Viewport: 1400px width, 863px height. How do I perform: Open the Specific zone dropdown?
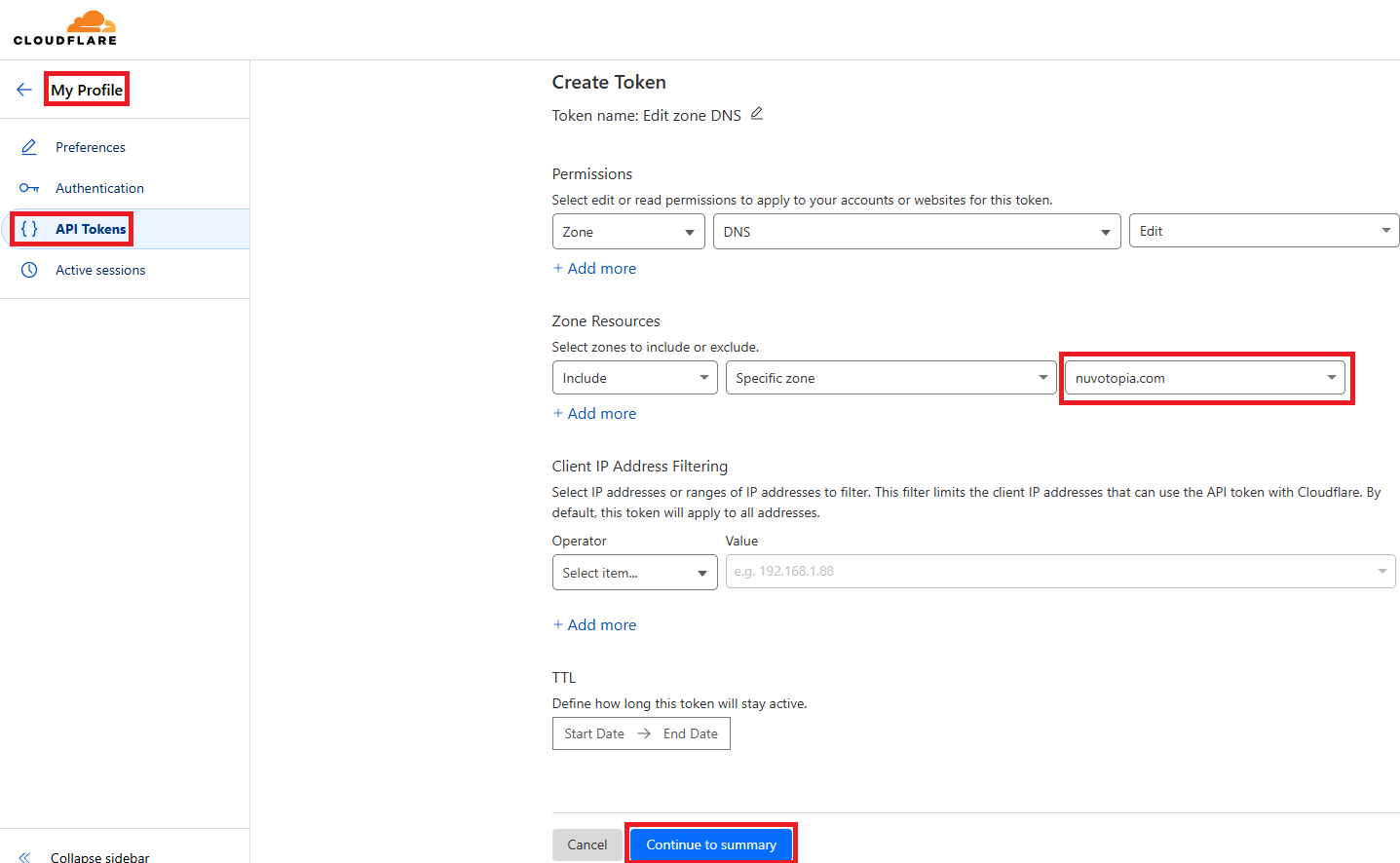[890, 378]
